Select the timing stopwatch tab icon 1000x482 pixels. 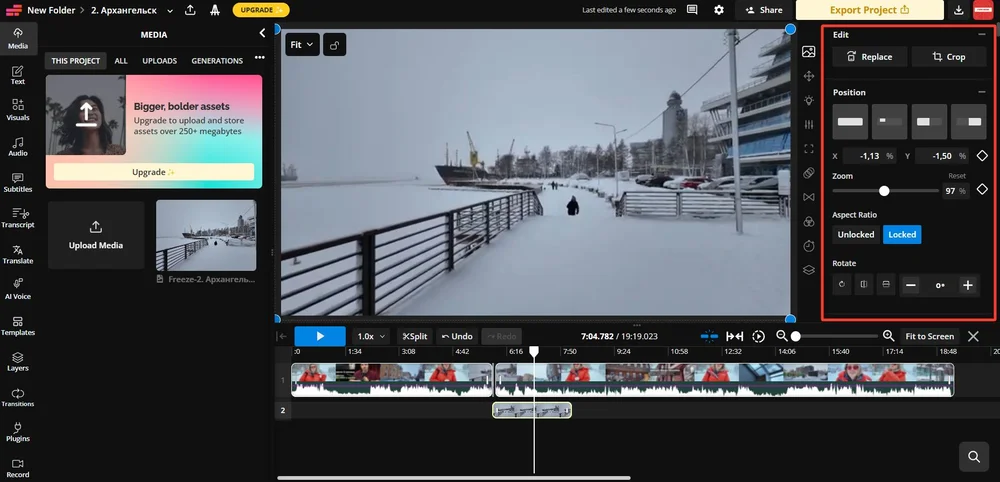(809, 245)
